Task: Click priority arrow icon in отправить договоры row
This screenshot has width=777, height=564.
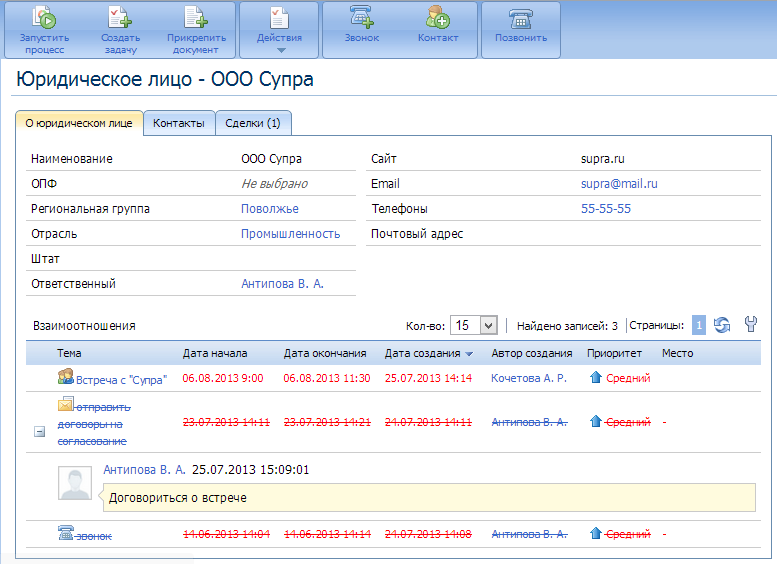Action: click(x=595, y=421)
